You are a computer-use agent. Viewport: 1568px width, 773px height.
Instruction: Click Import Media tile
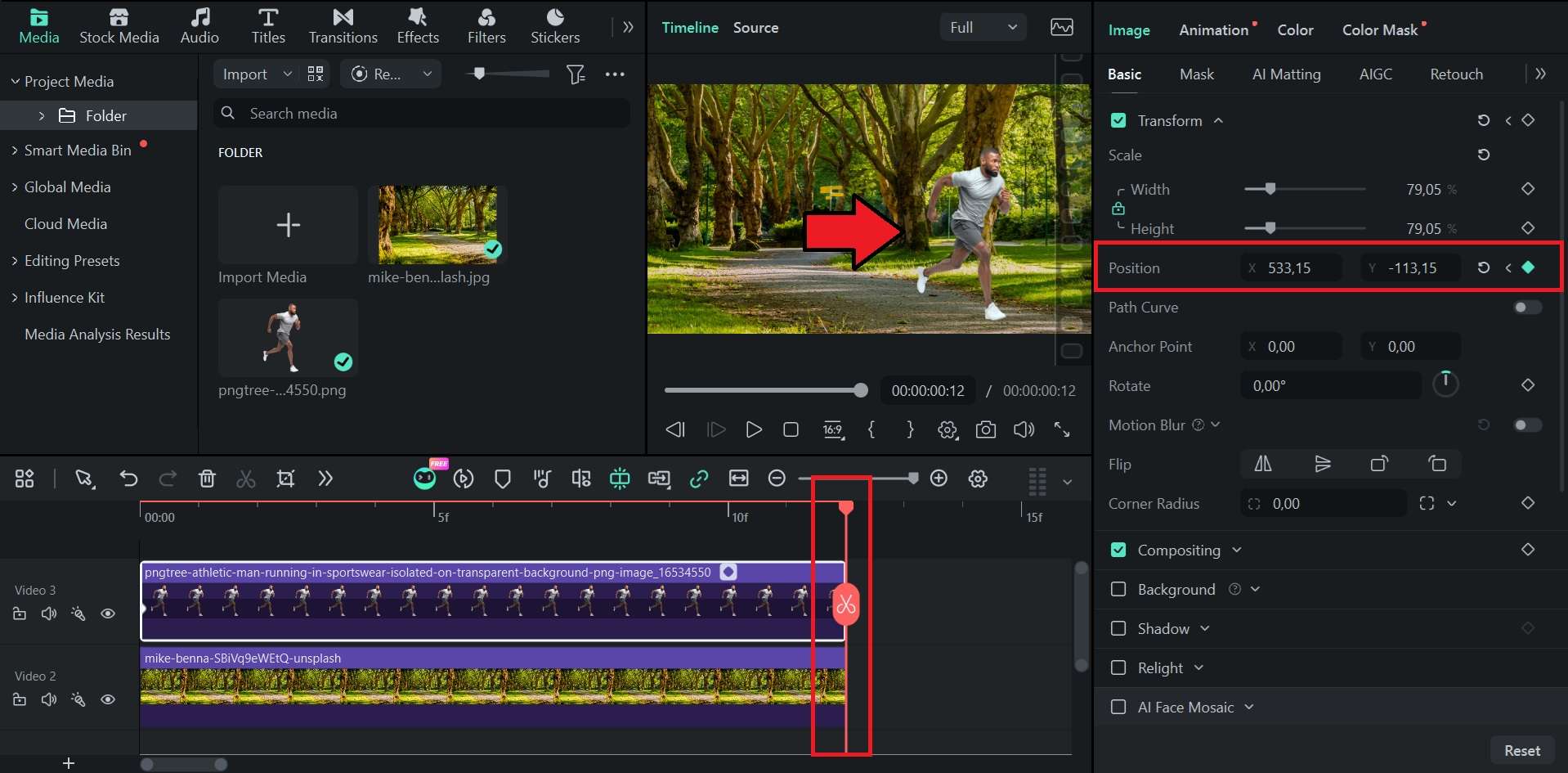point(288,225)
